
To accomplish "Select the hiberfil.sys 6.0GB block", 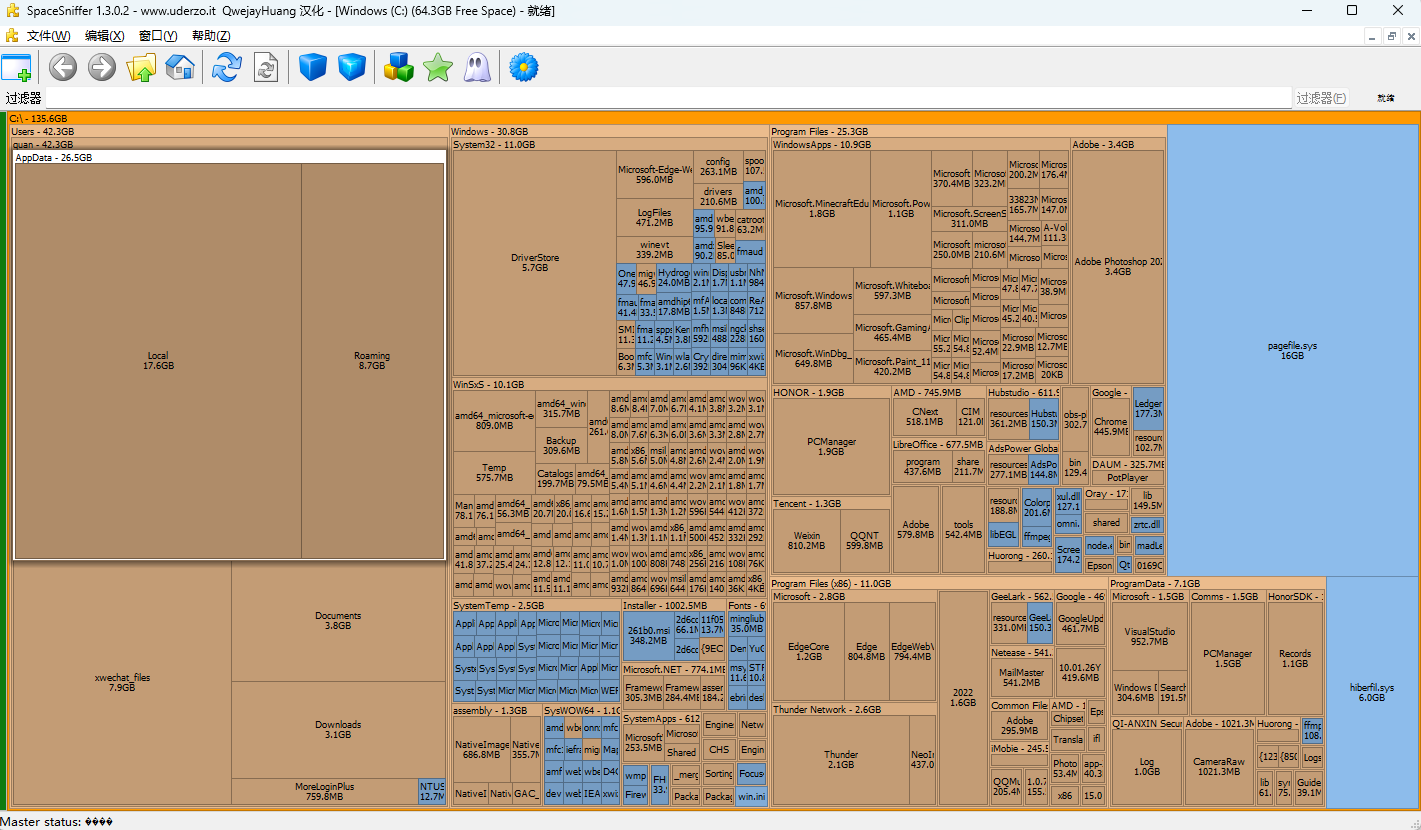I will pyautogui.click(x=1372, y=692).
